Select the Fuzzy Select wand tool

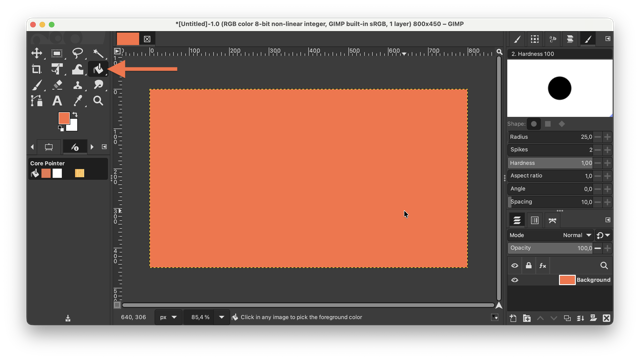coord(98,53)
